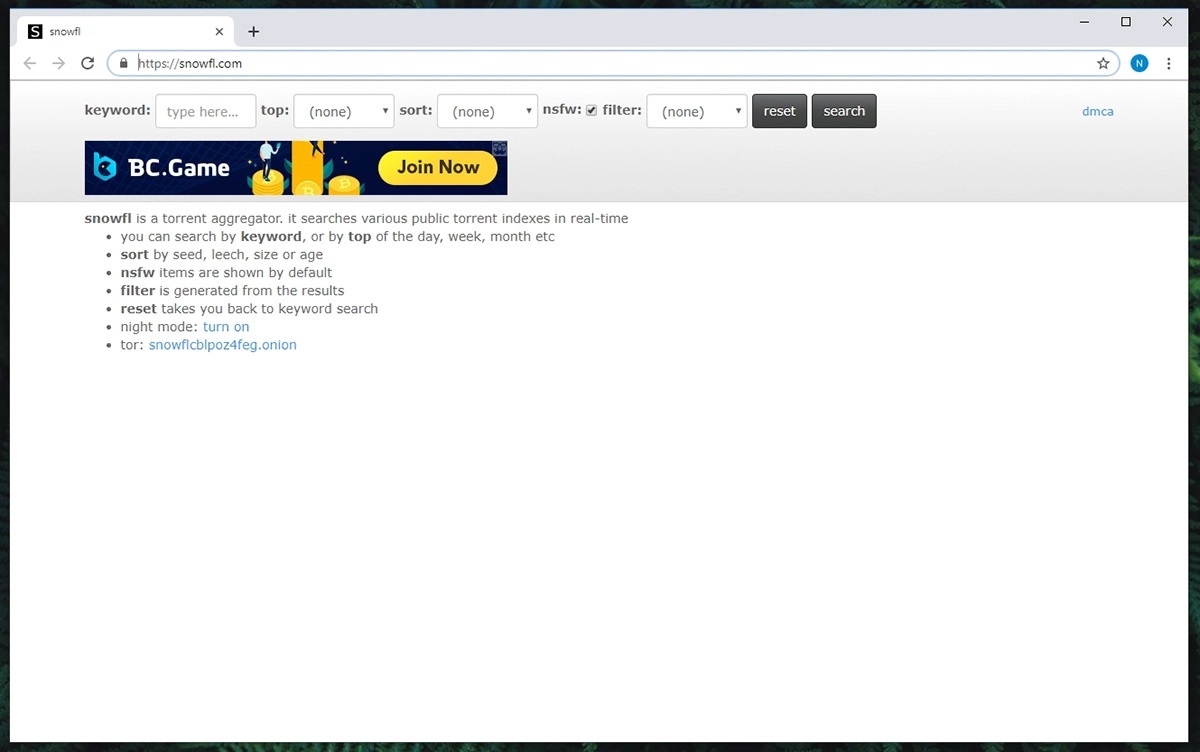Open the user profile avatar icon
The height and width of the screenshot is (752, 1200).
tap(1139, 63)
